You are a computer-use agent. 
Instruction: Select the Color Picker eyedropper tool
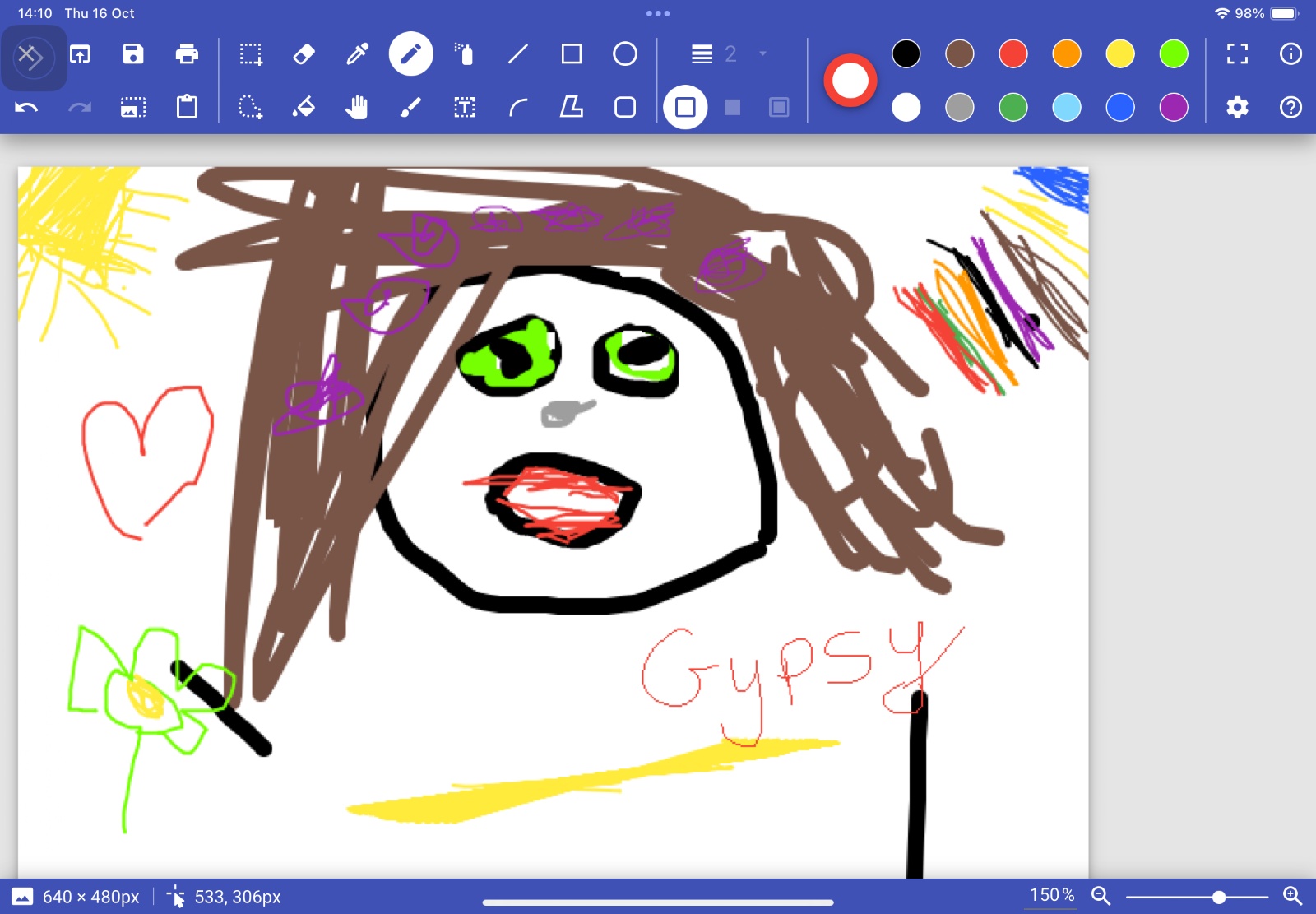[357, 54]
